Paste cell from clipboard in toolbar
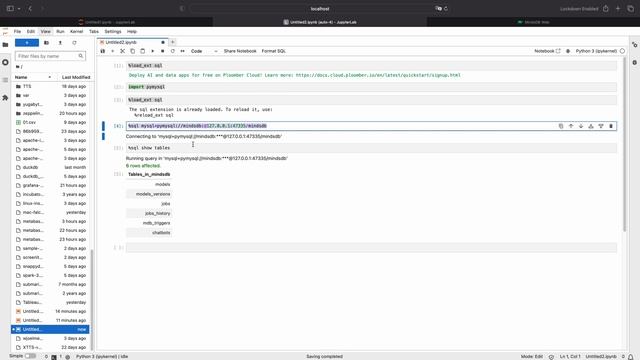 click(142, 51)
